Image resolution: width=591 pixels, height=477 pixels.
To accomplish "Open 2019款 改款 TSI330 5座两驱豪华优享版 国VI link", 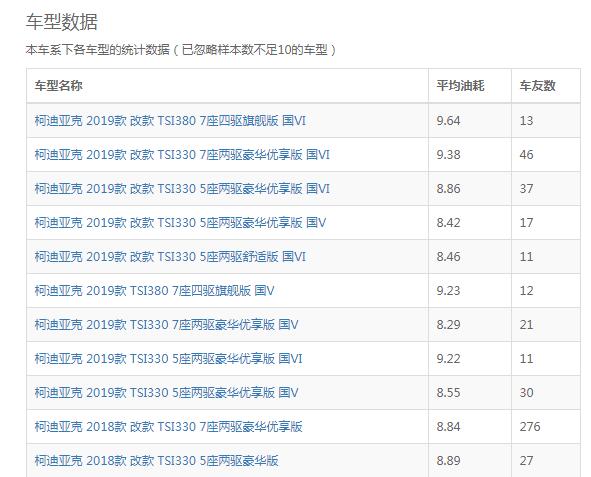I will tap(182, 188).
